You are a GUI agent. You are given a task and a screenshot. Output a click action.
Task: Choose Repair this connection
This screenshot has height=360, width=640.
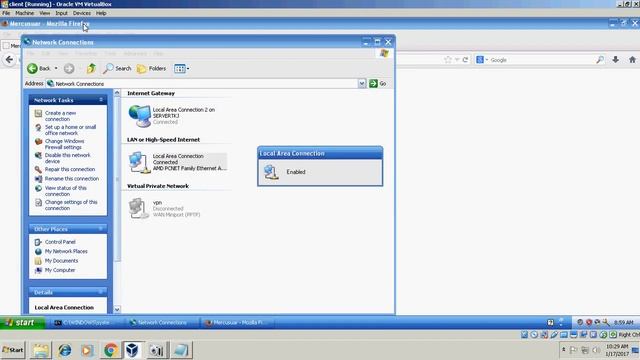click(70, 169)
